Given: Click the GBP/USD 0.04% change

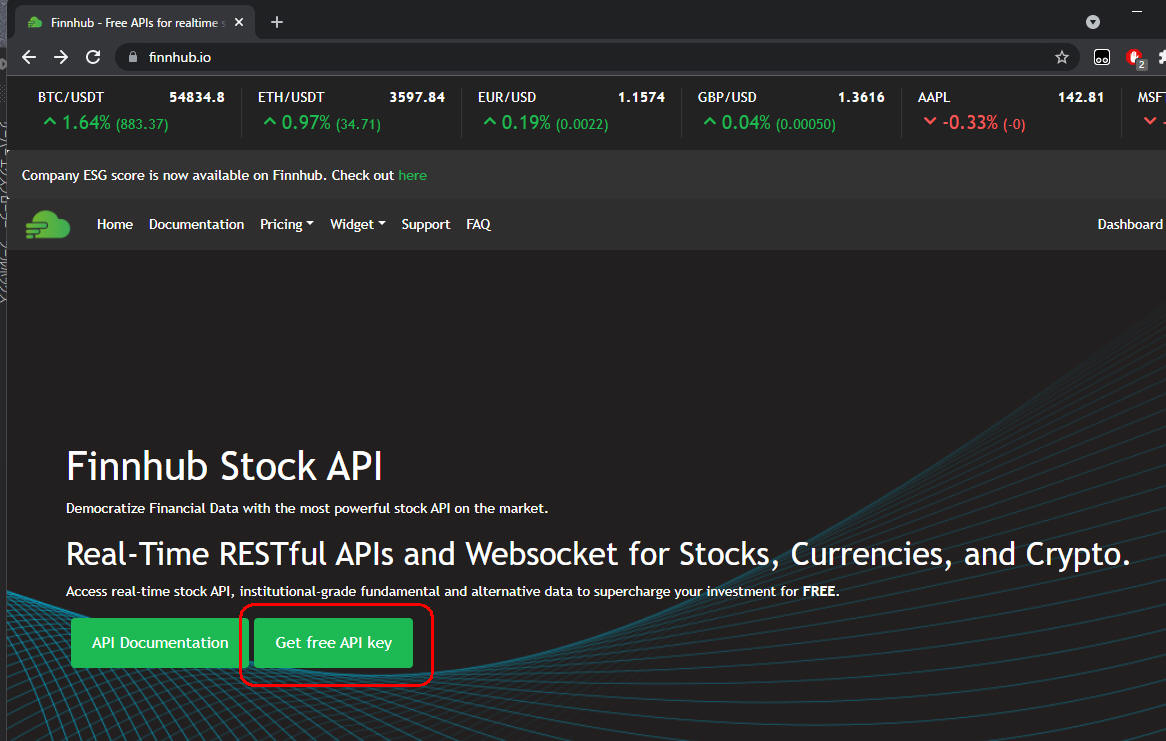Looking at the screenshot, I should click(746, 123).
